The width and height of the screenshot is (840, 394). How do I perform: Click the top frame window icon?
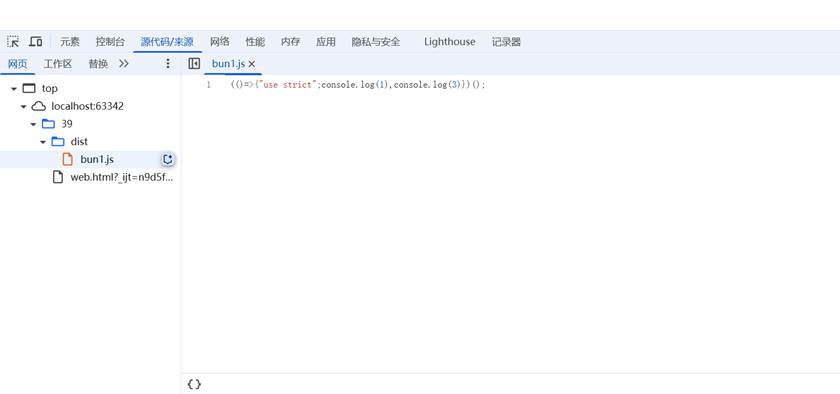pos(29,88)
